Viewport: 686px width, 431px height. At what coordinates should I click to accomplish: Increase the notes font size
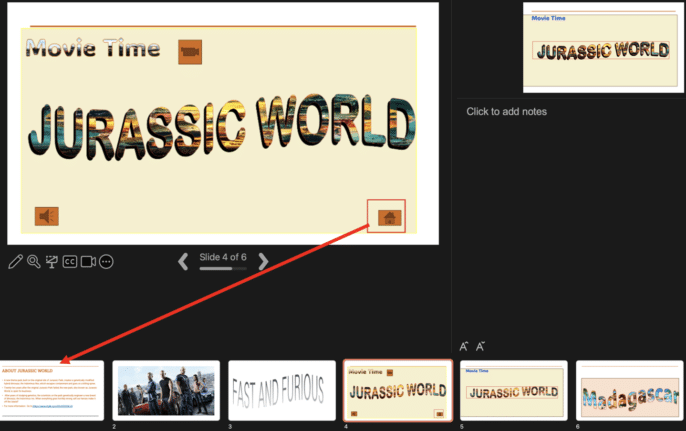point(464,346)
